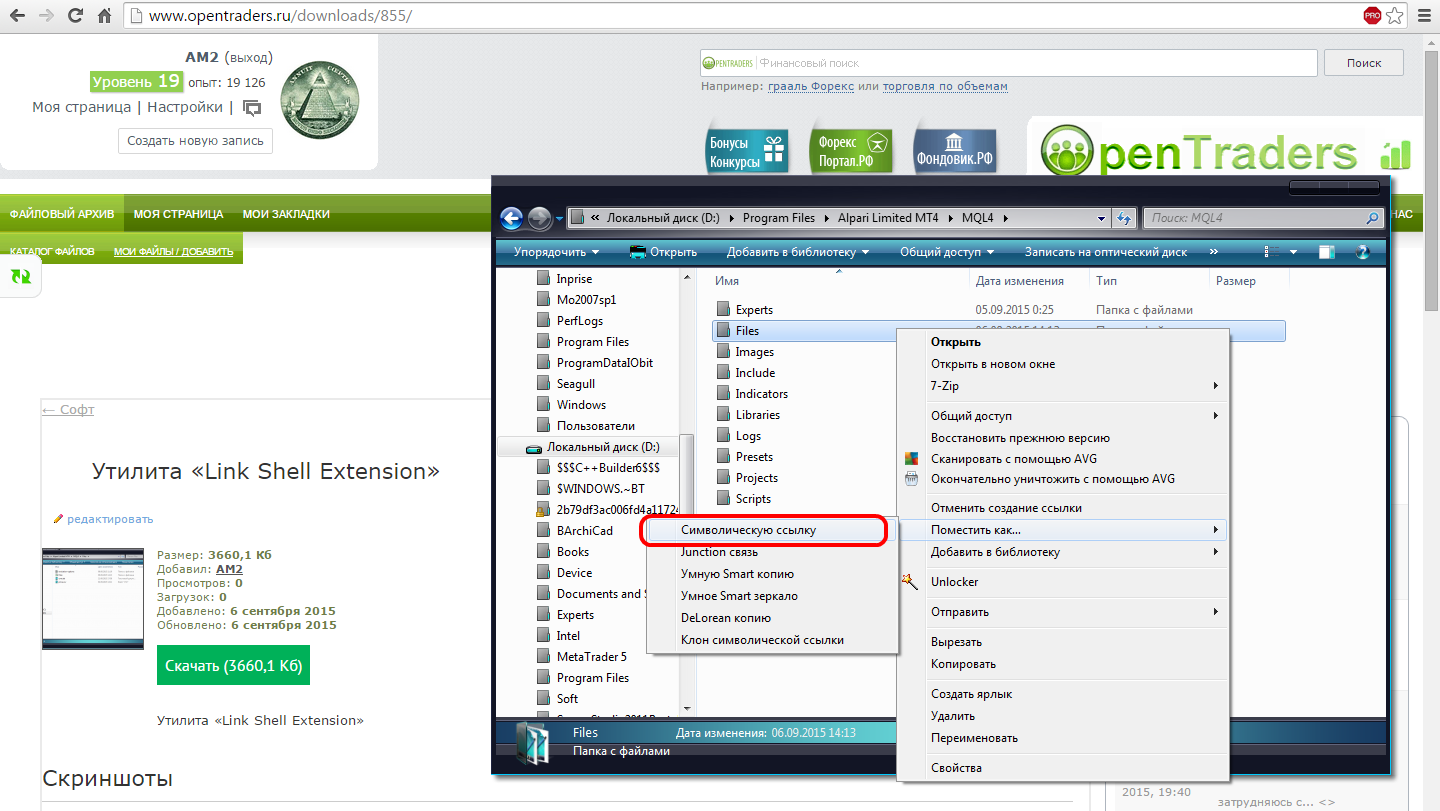The height and width of the screenshot is (811, 1440).
Task: Open the МОИ ЗАКЛАДКИ tab
Action: point(286,214)
